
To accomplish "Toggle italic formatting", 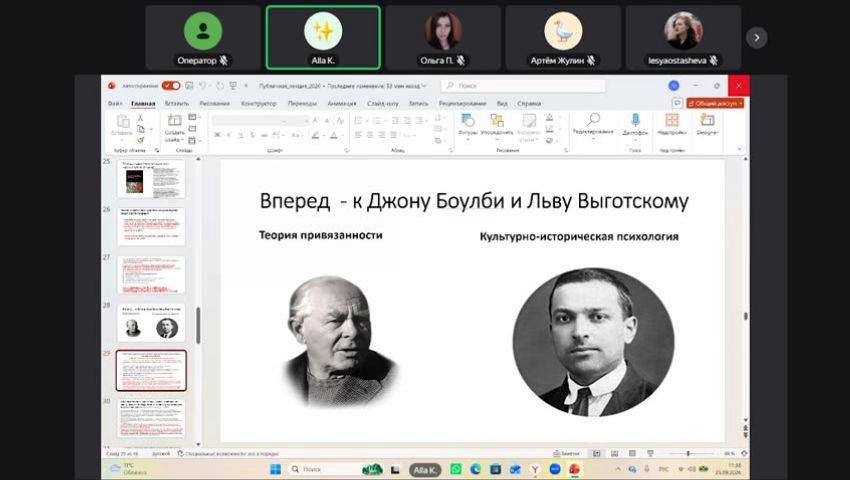I will [x=229, y=135].
